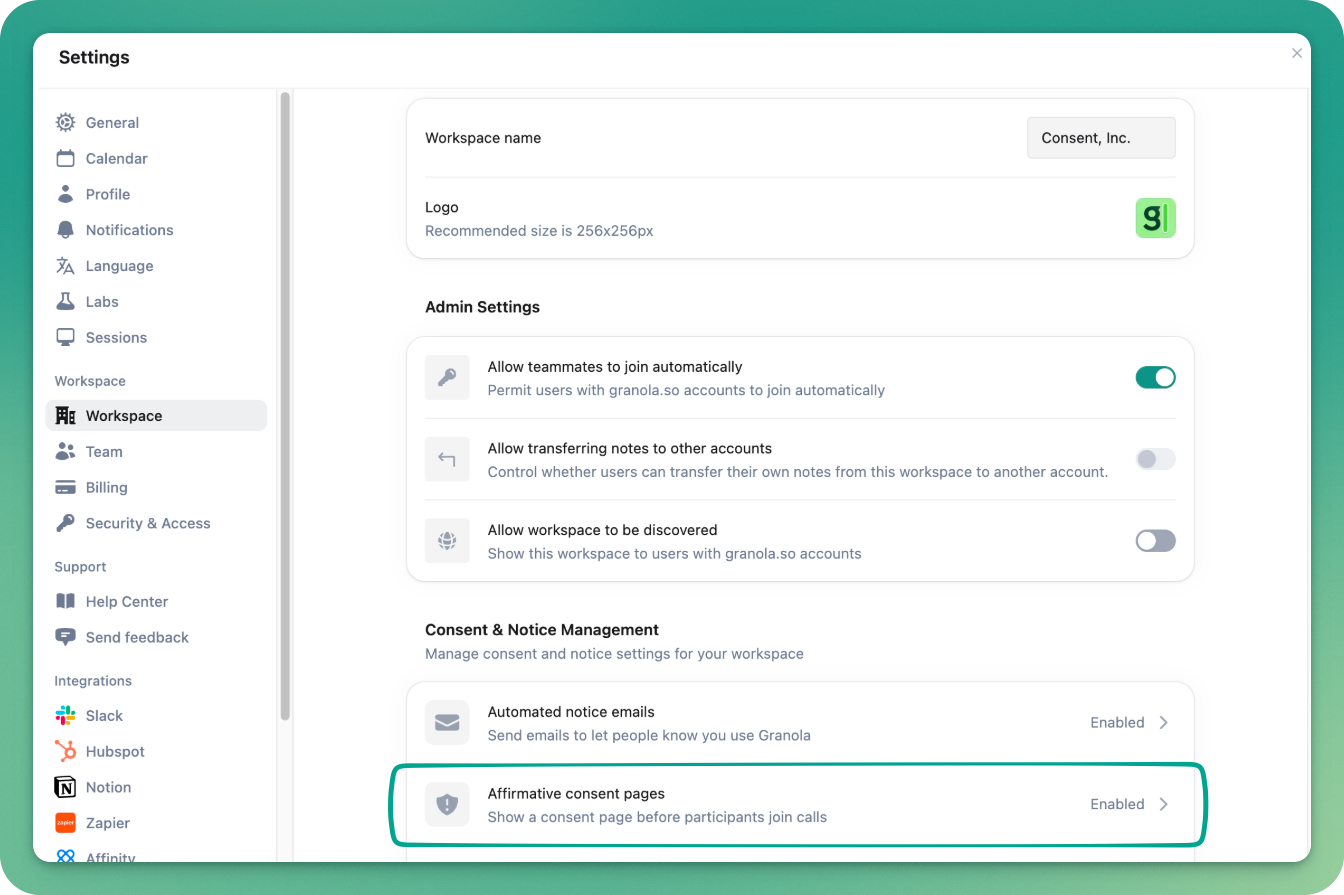Open the Help Center link
Viewport: 1344px width, 895px height.
click(x=126, y=602)
